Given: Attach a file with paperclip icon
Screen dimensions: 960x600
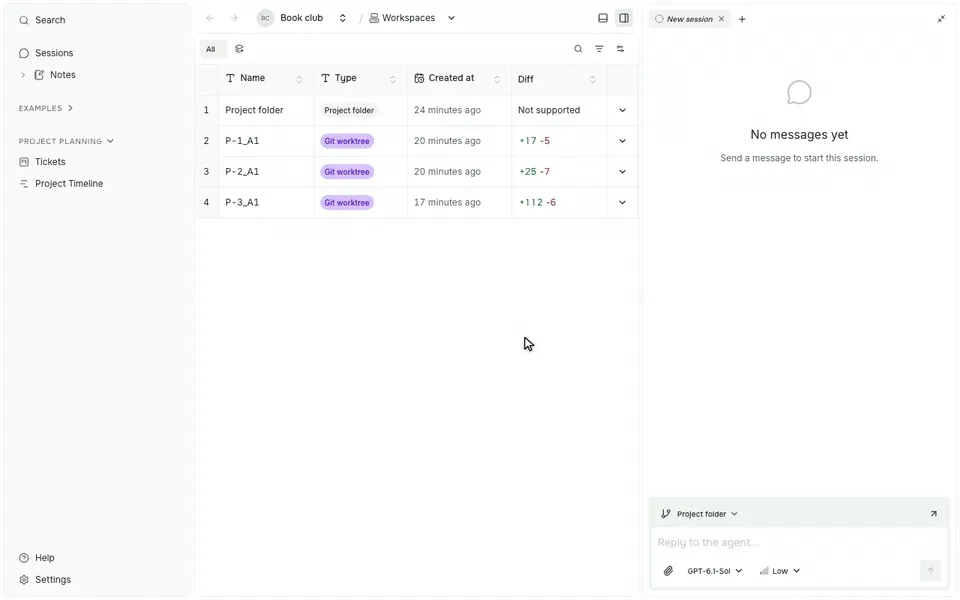Looking at the screenshot, I should [x=668, y=571].
